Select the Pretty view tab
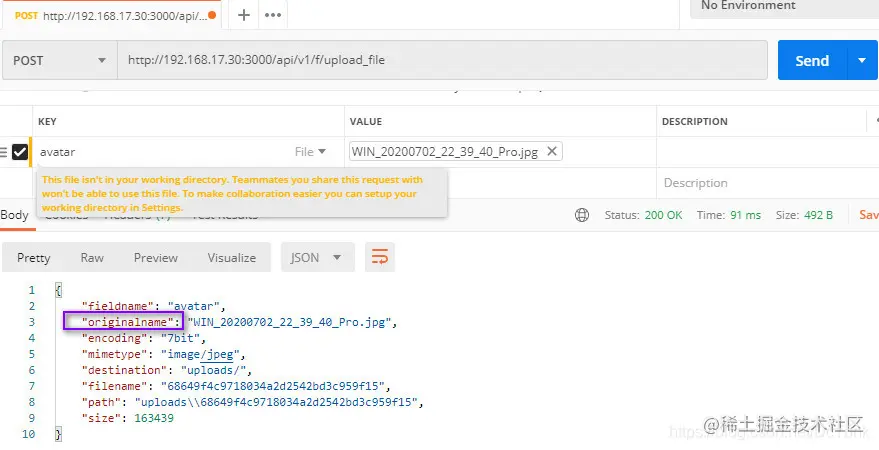This screenshot has width=879, height=450. tap(34, 258)
